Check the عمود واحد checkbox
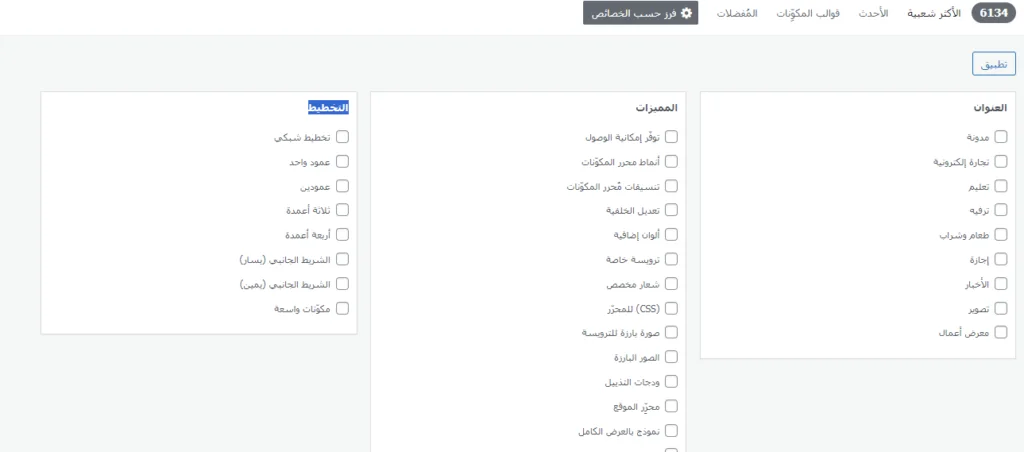 point(342,161)
